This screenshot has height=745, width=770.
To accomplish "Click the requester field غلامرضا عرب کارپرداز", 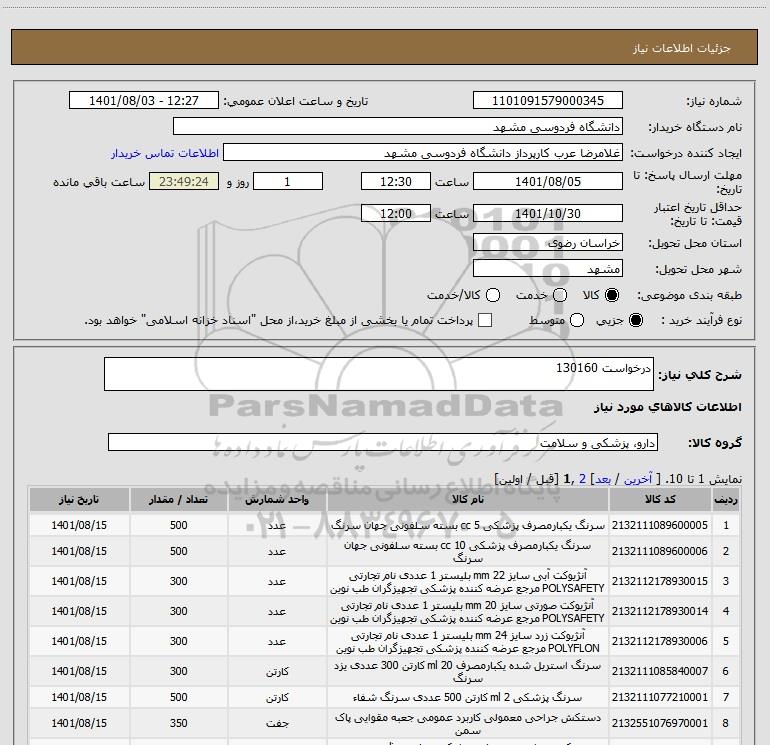I will [423, 153].
